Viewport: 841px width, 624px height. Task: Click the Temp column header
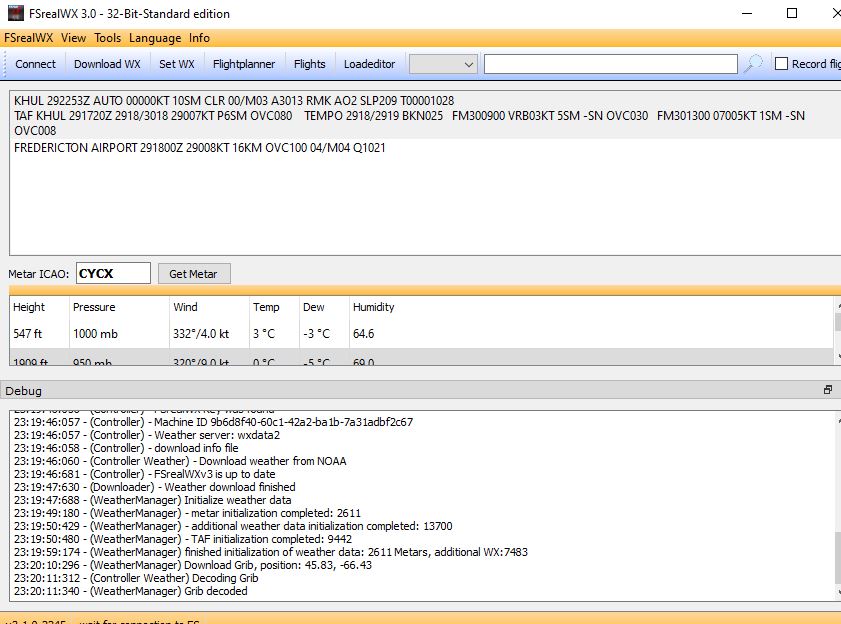[x=266, y=307]
